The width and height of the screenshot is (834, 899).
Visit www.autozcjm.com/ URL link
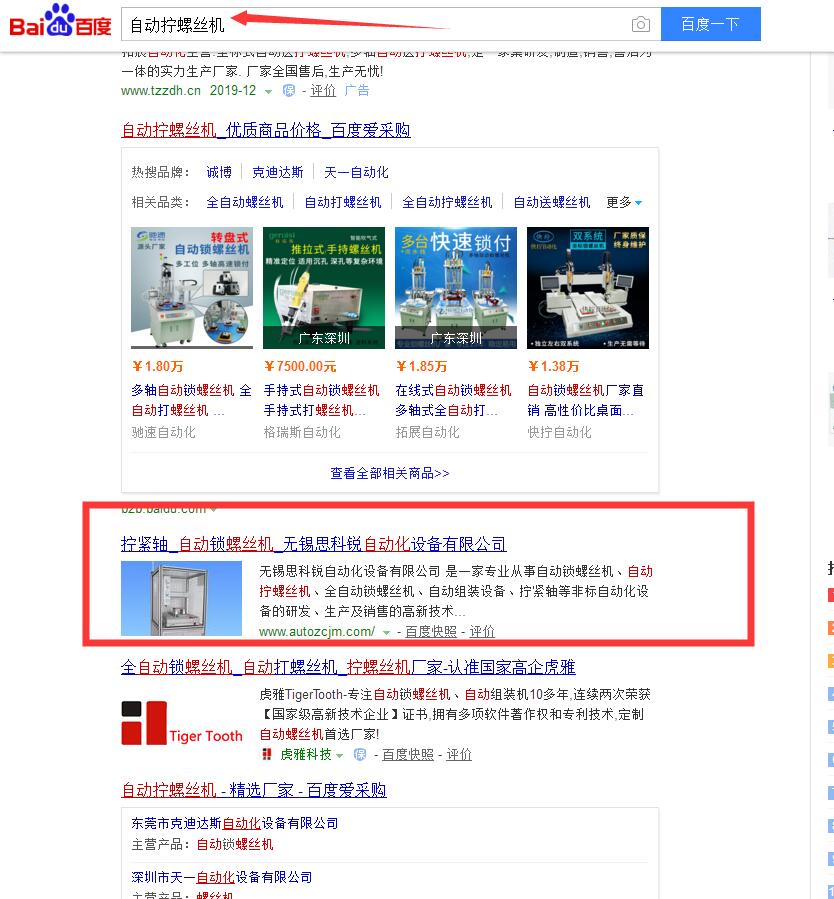[x=317, y=632]
